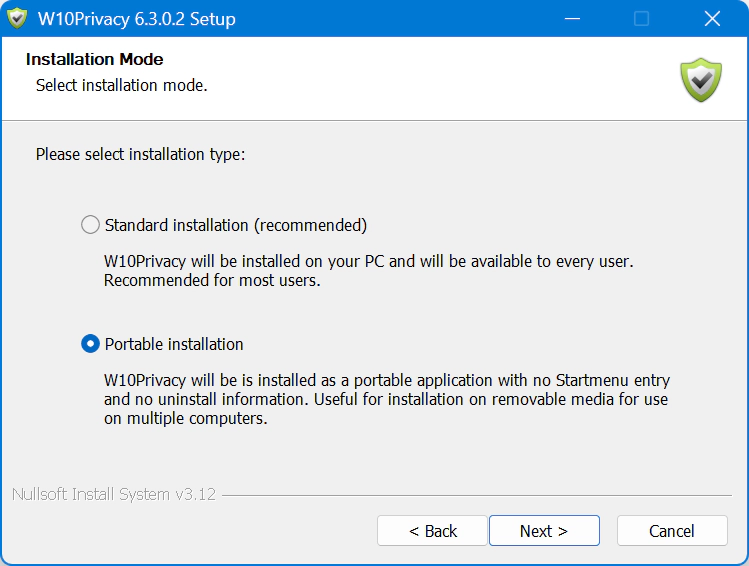Select the Portable installation radio button
The image size is (749, 566).
90,343
